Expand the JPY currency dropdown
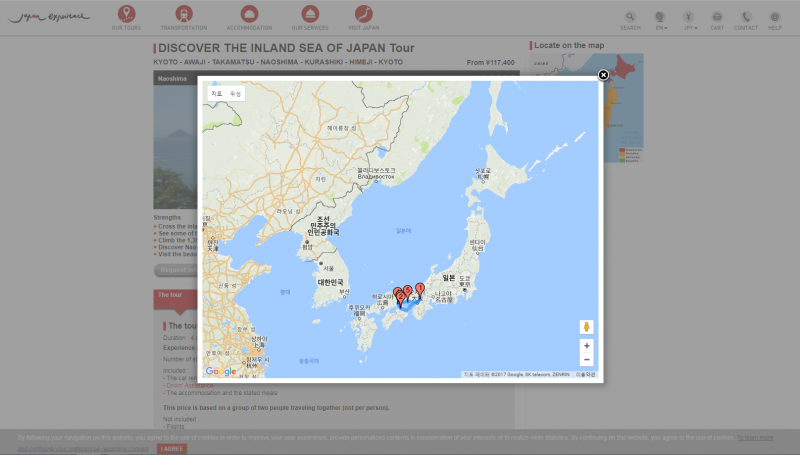Screen dimensions: 800x455 689,18
